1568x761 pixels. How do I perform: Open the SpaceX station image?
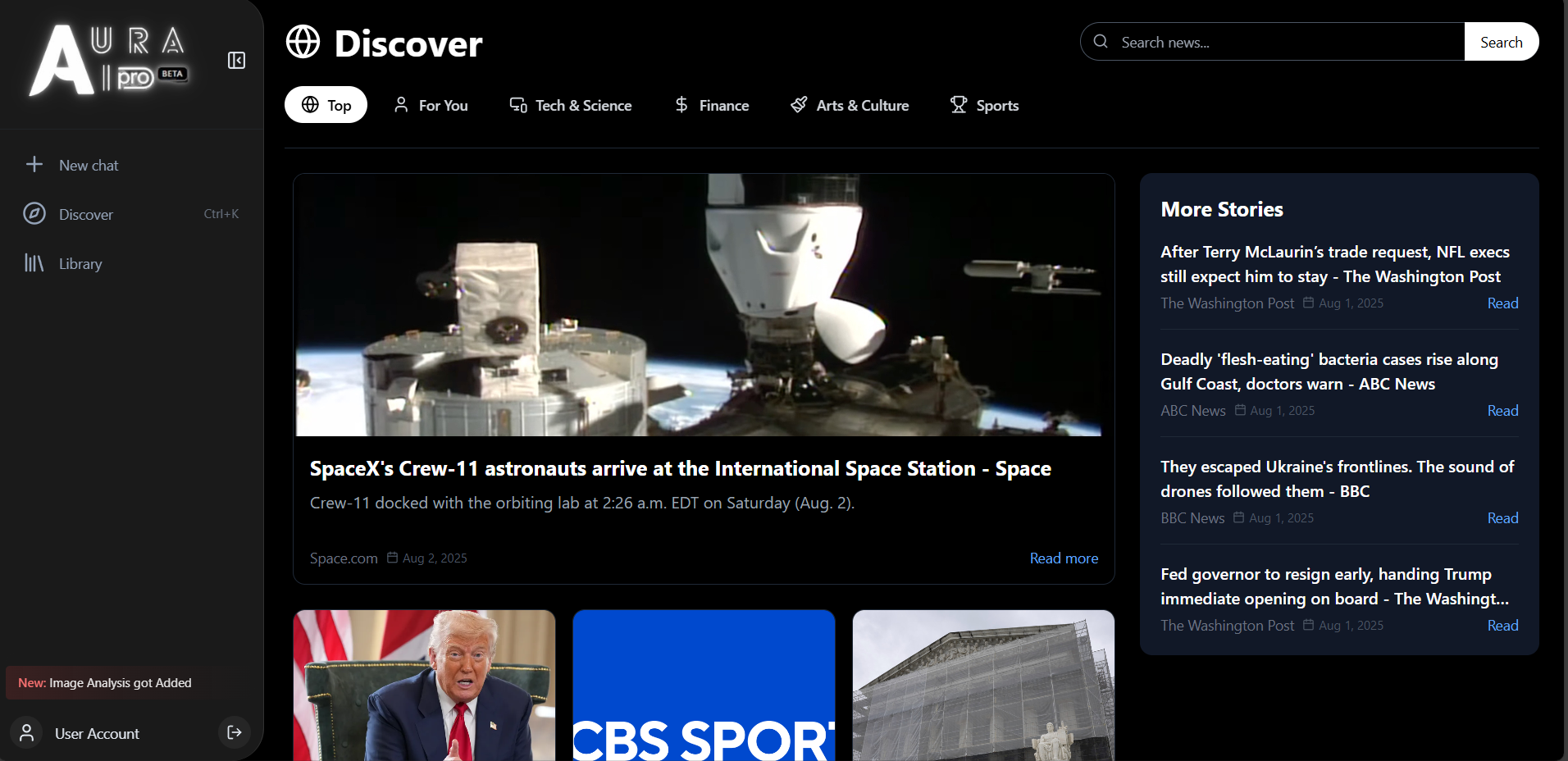(699, 305)
